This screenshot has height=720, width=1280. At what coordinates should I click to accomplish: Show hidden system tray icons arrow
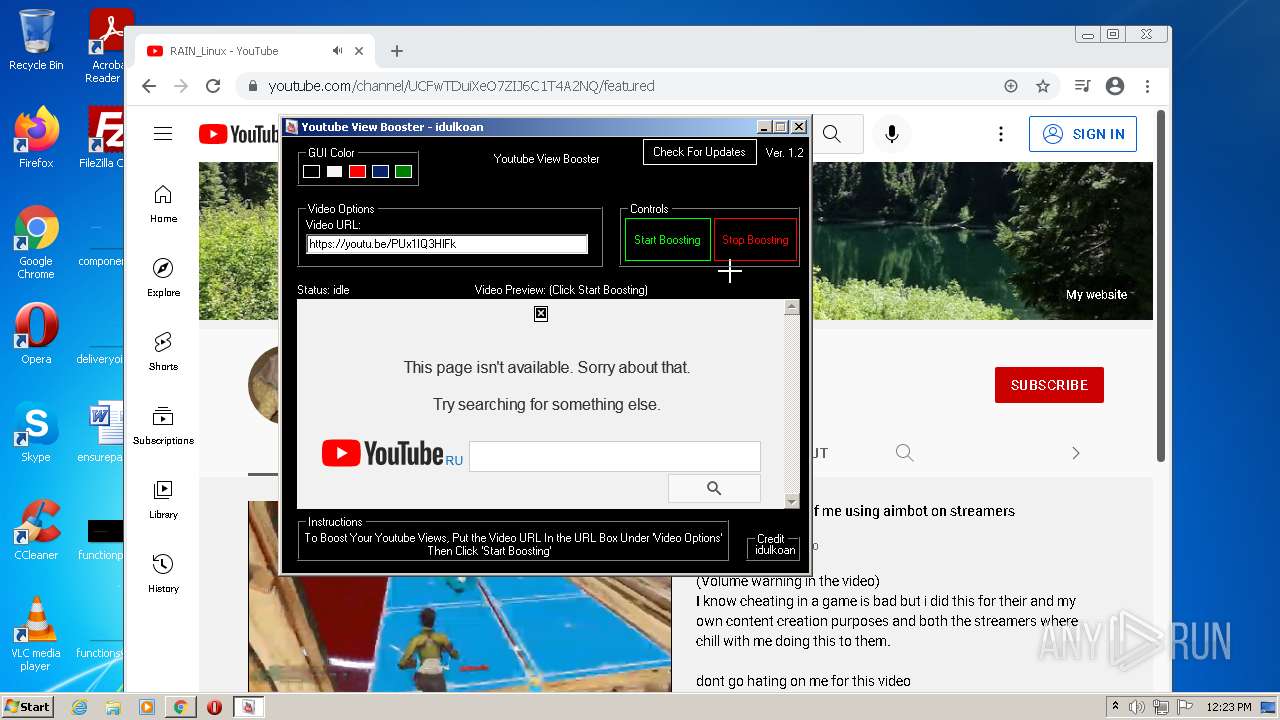(1115, 707)
